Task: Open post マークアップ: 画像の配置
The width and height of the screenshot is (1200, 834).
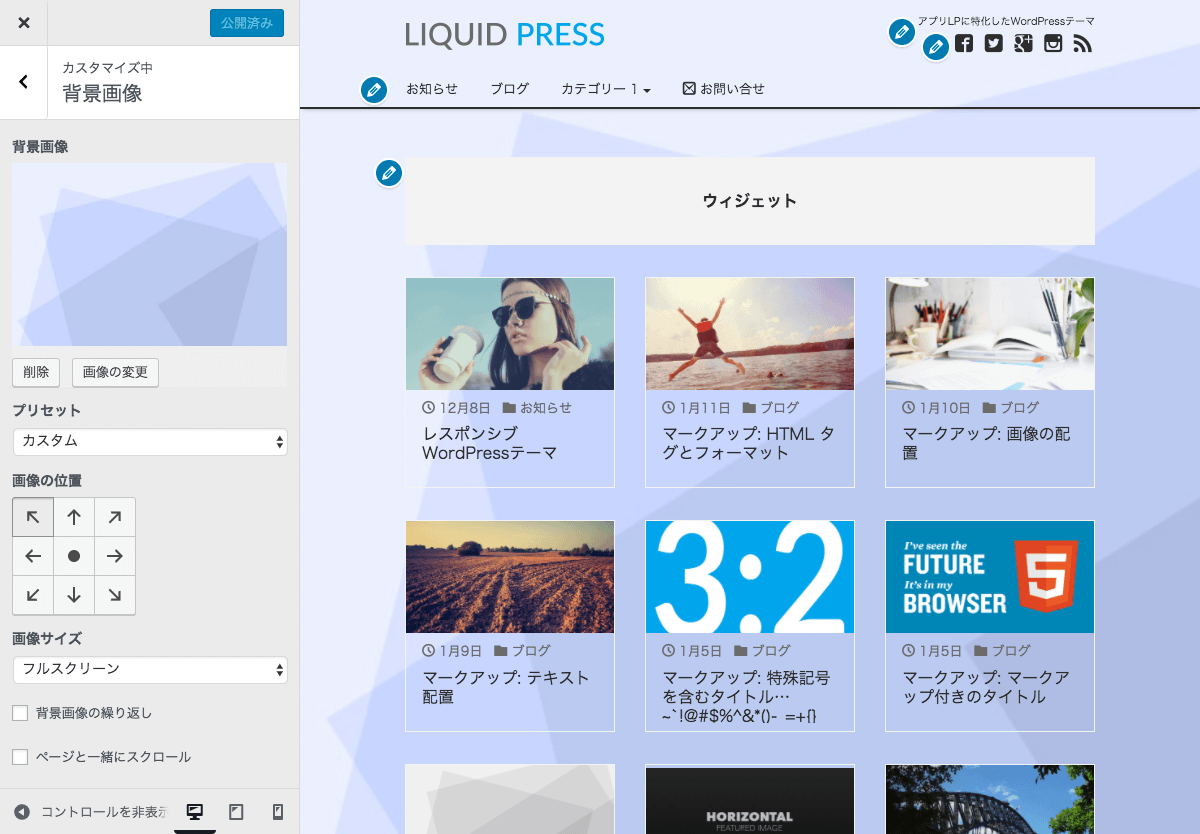Action: [986, 443]
